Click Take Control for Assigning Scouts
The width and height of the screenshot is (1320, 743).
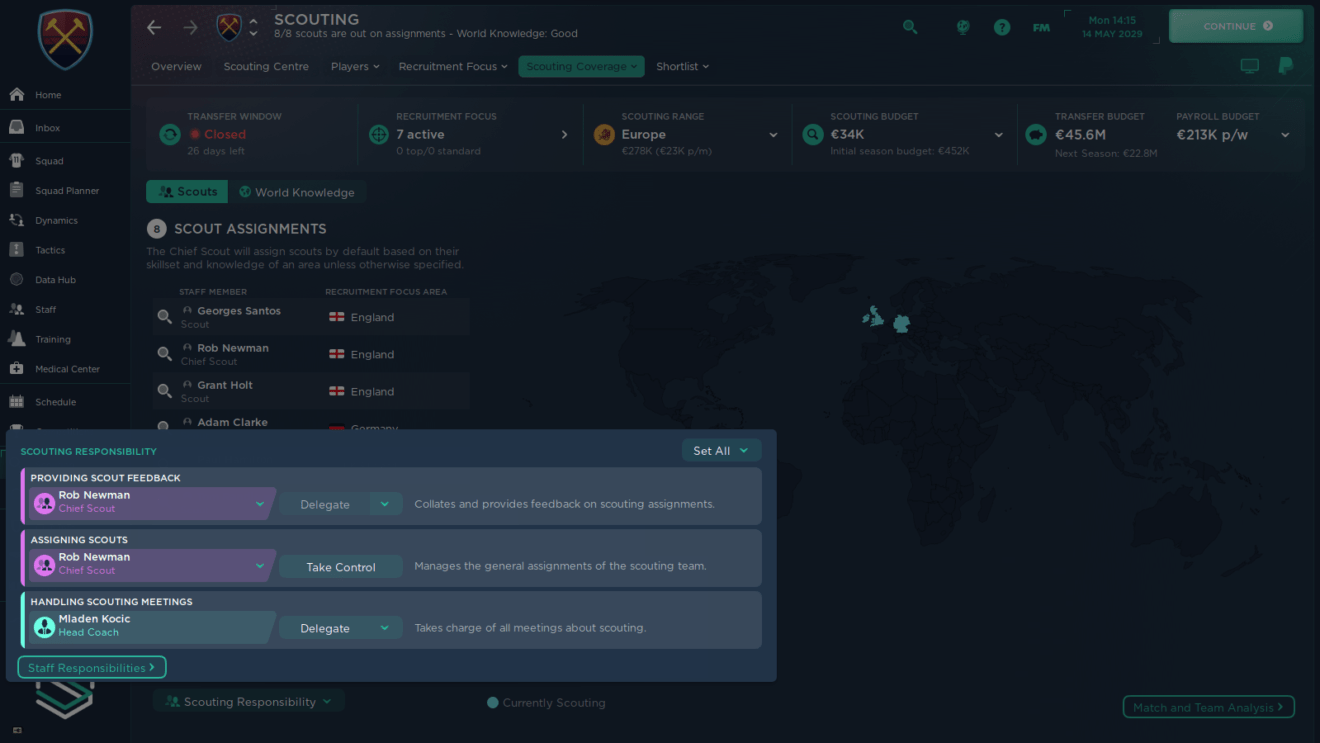(x=340, y=567)
